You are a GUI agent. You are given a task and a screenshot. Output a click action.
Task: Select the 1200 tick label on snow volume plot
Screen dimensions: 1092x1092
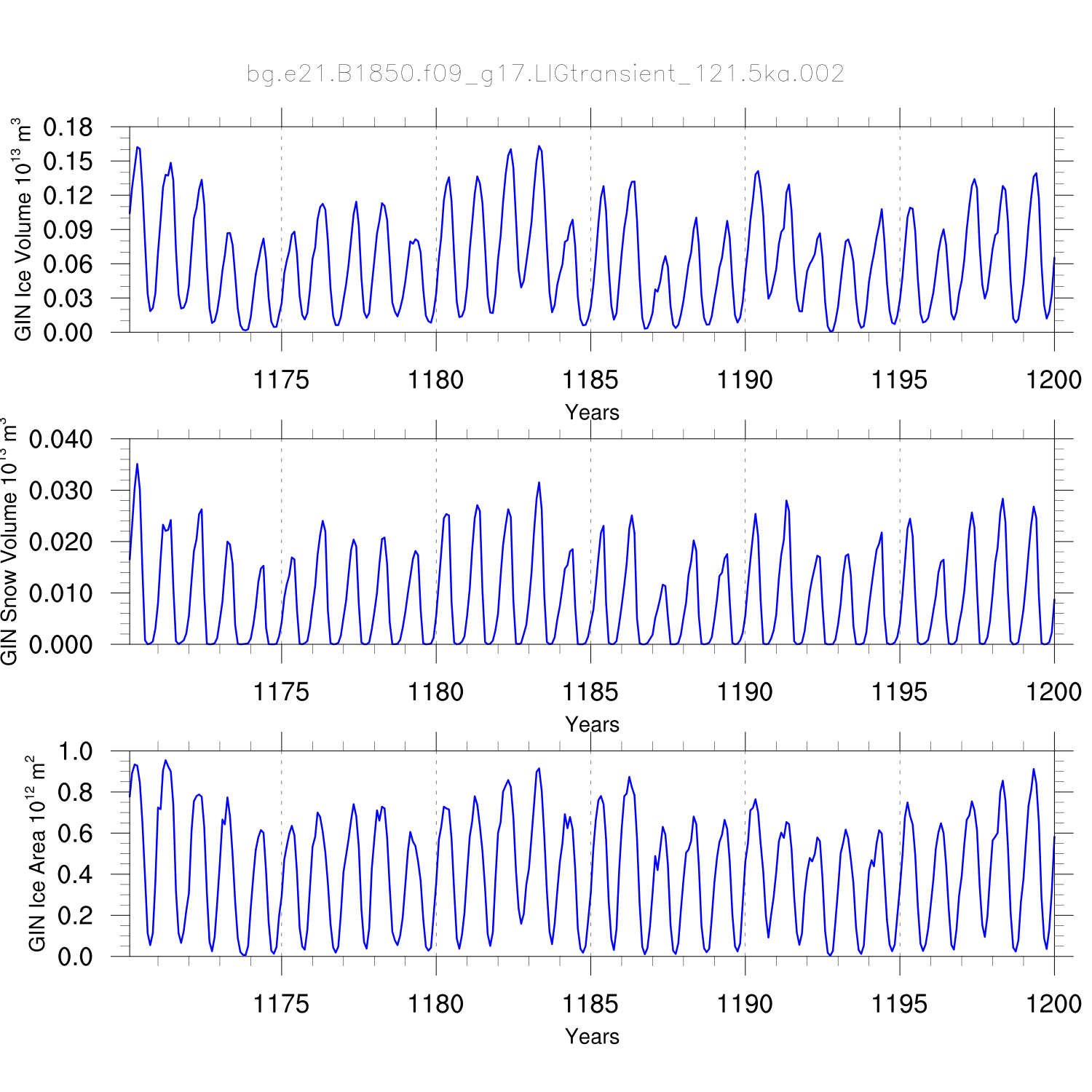[1053, 692]
